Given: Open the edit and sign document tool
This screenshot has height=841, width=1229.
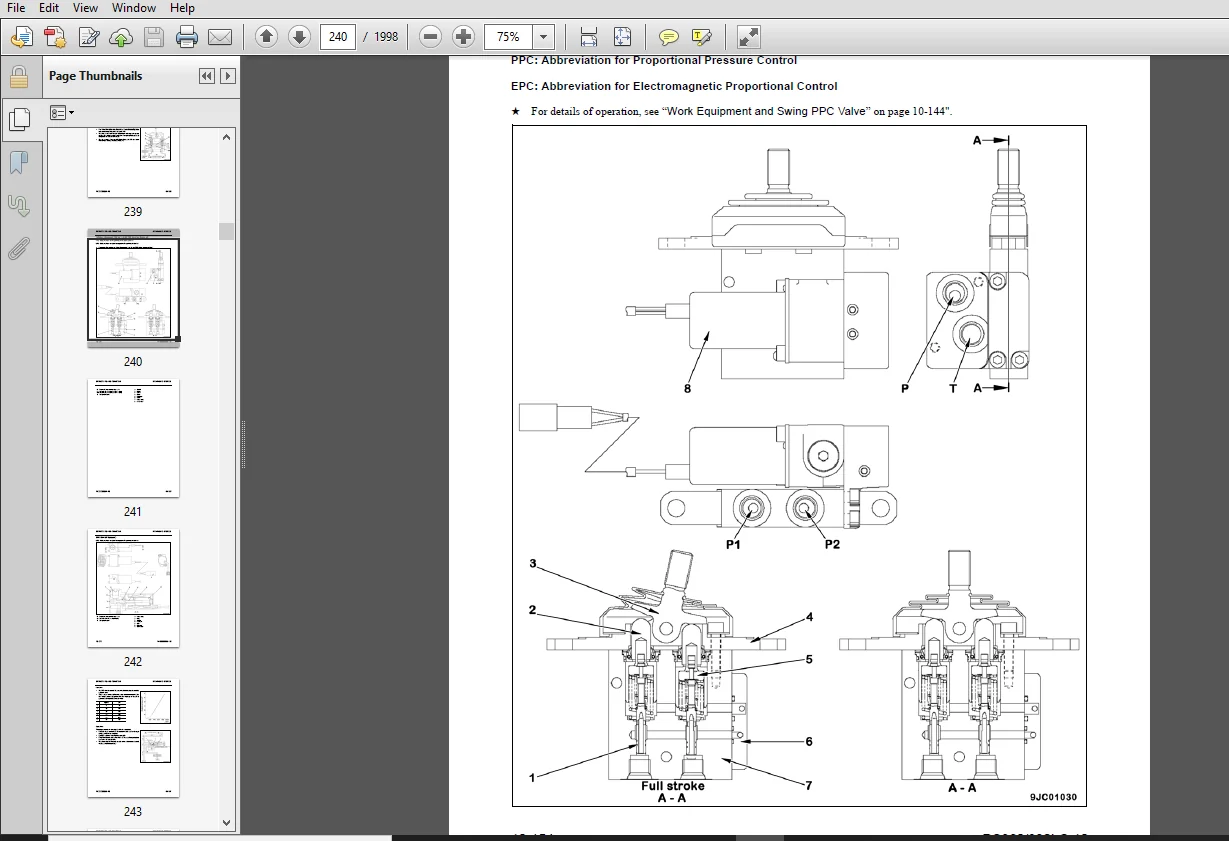Looking at the screenshot, I should (x=88, y=37).
